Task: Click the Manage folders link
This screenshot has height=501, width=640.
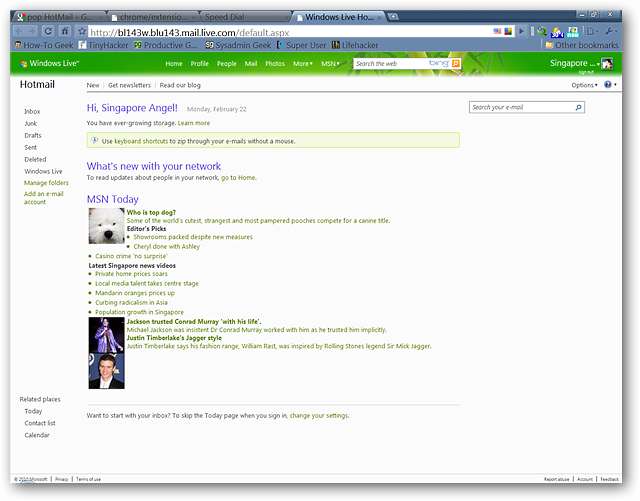Action: pyautogui.click(x=46, y=183)
